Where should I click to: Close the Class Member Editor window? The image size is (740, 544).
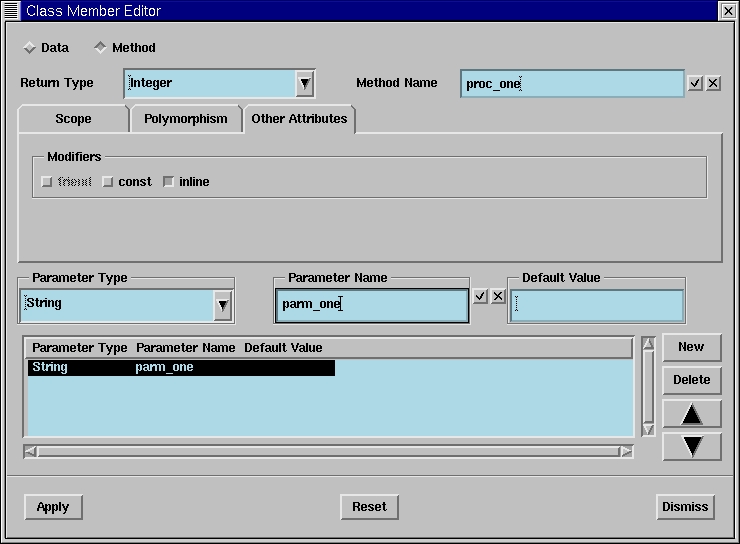click(728, 11)
